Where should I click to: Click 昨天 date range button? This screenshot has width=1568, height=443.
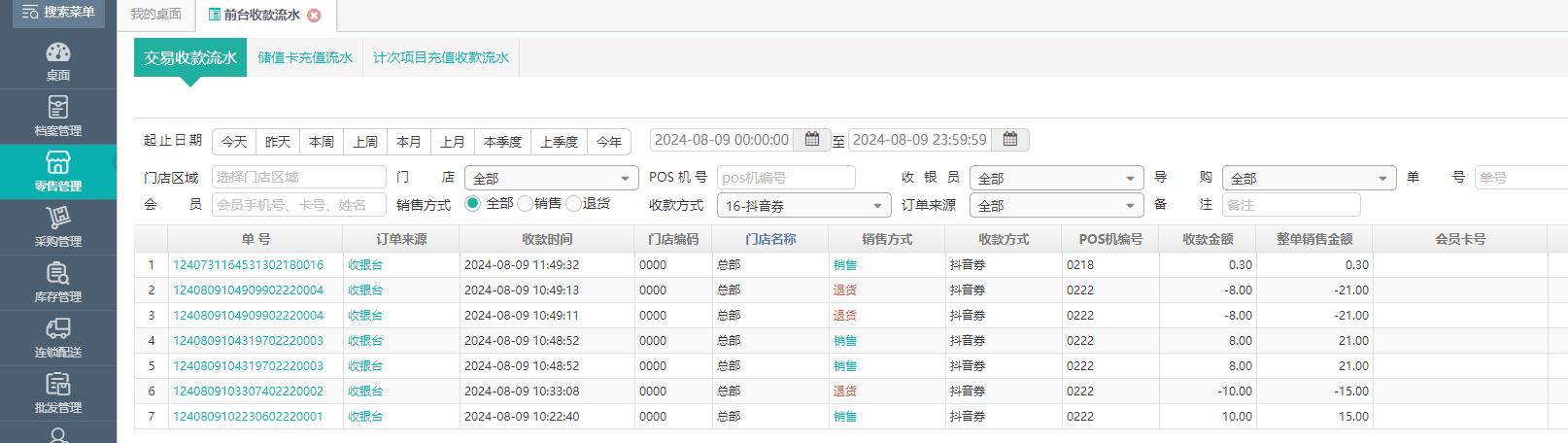(278, 142)
